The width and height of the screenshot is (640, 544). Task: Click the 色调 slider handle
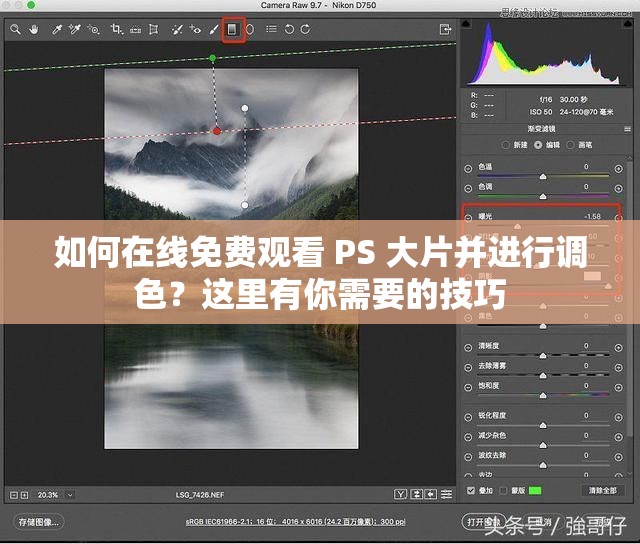point(543,197)
